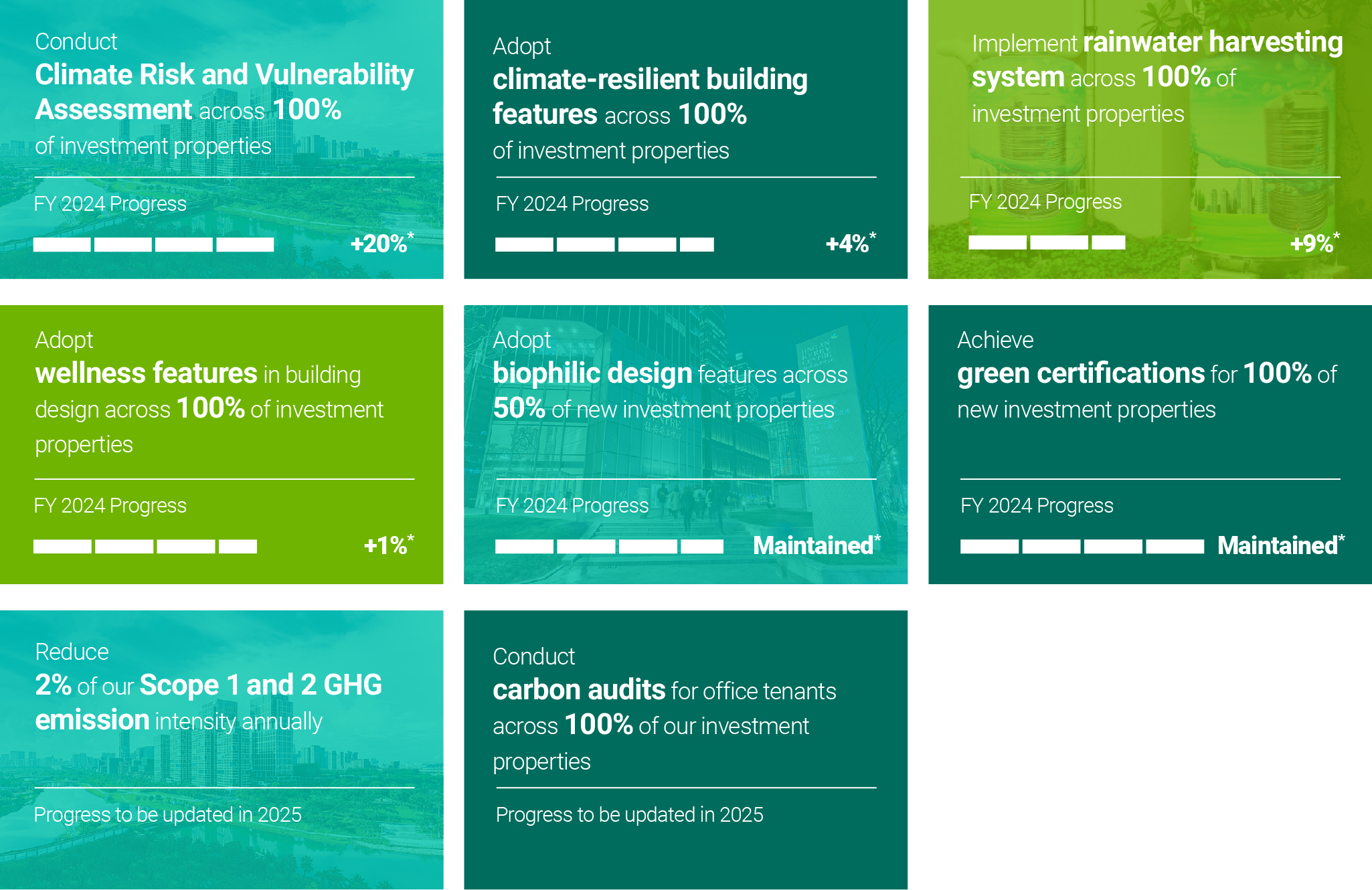
Task: Click progress update note on carbon audits card
Action: 630,814
